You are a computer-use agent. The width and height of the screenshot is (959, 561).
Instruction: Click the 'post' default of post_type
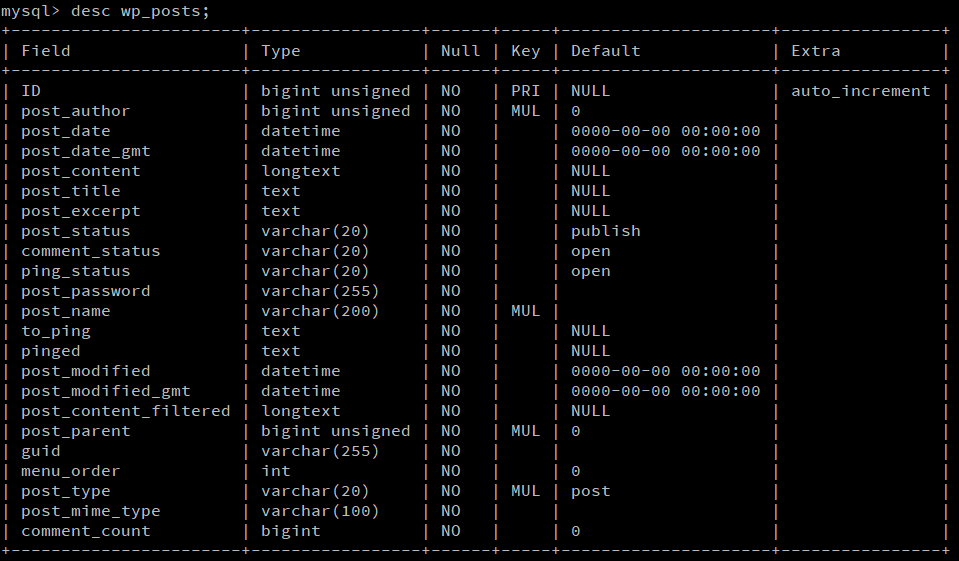click(591, 491)
